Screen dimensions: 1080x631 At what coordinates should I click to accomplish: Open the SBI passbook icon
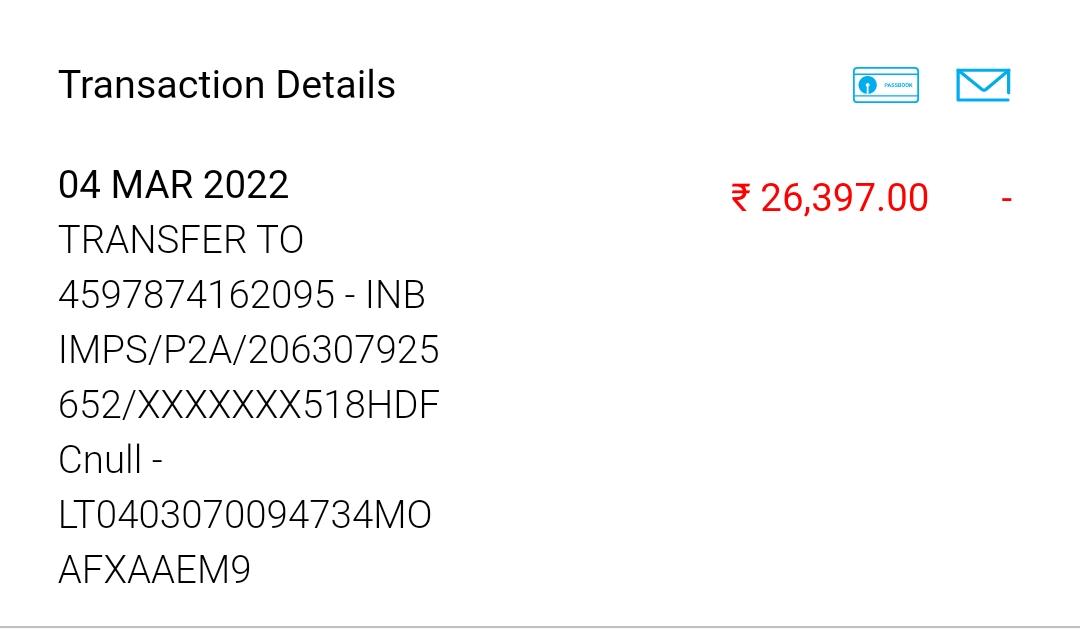point(886,85)
